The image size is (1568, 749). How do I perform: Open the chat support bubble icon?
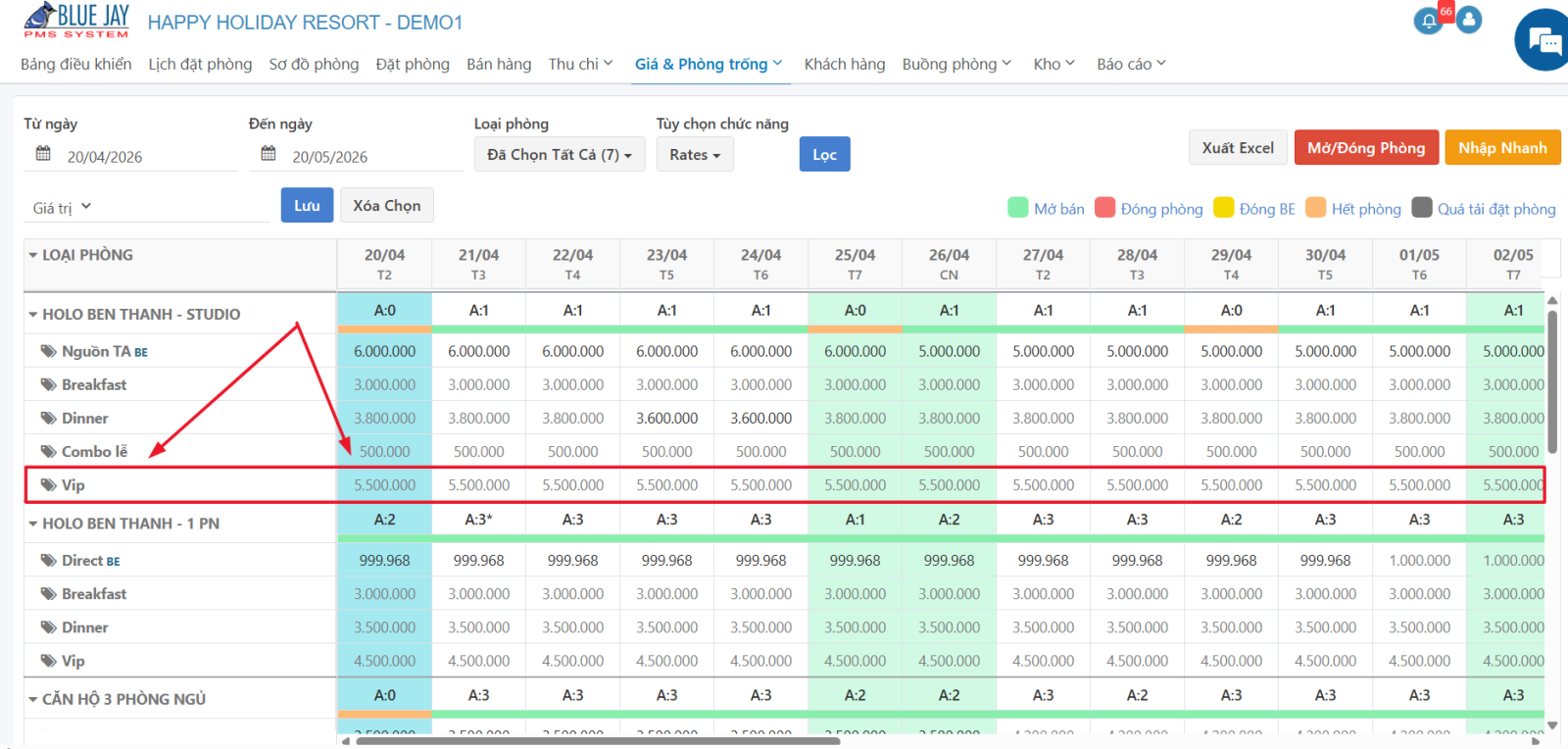coord(1543,41)
